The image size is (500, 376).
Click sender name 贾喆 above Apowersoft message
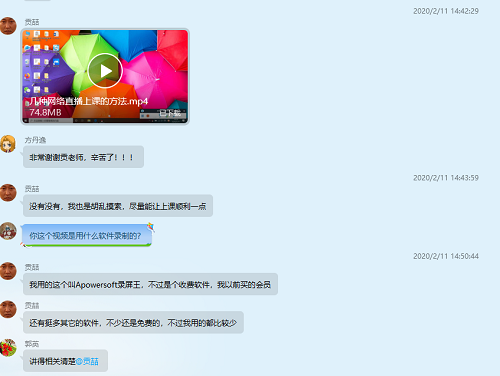pos(32,267)
